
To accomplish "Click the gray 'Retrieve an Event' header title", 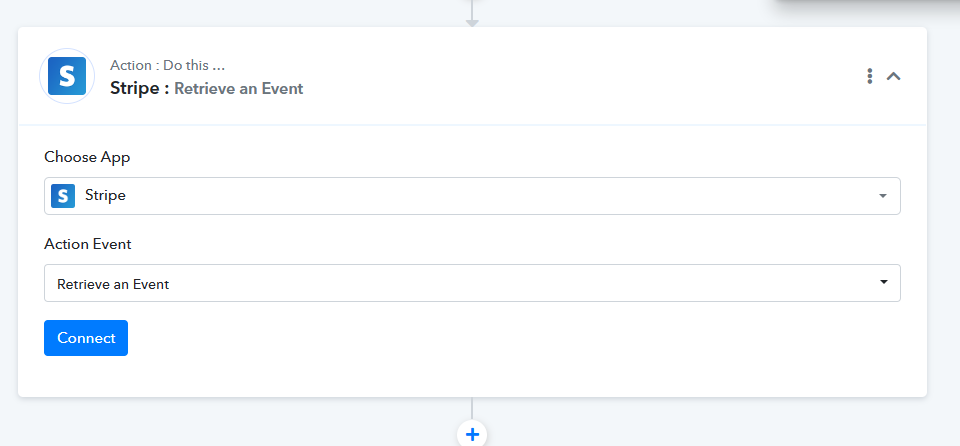I will [239, 89].
